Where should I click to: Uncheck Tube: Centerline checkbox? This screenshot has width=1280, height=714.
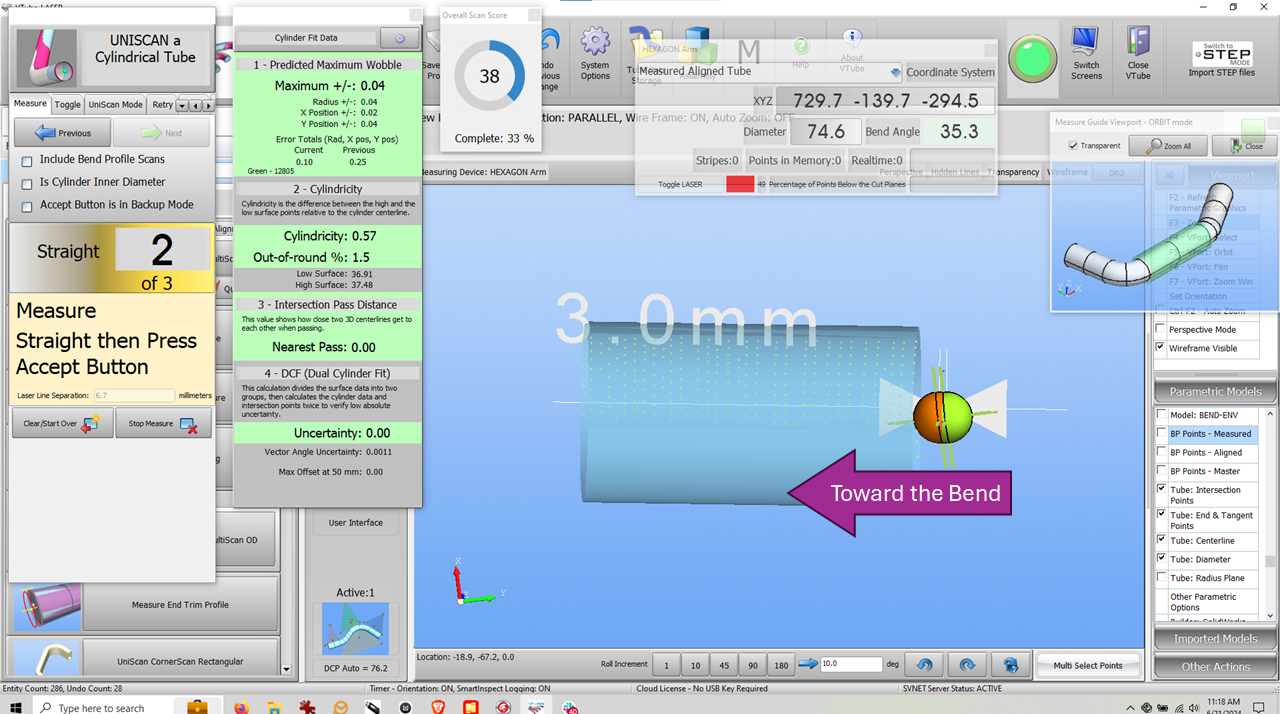click(x=1160, y=540)
